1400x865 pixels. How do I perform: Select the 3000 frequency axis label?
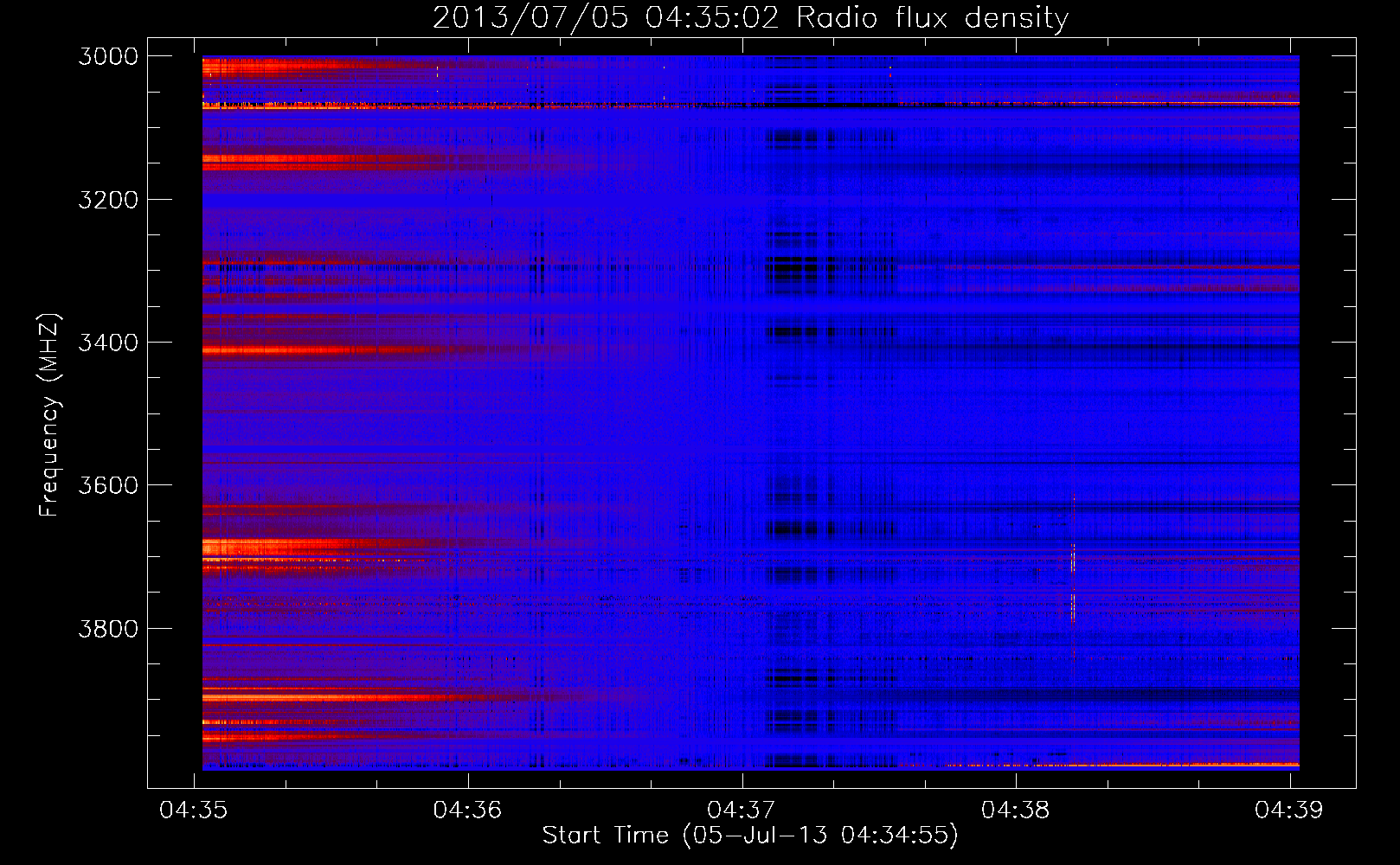point(108,56)
